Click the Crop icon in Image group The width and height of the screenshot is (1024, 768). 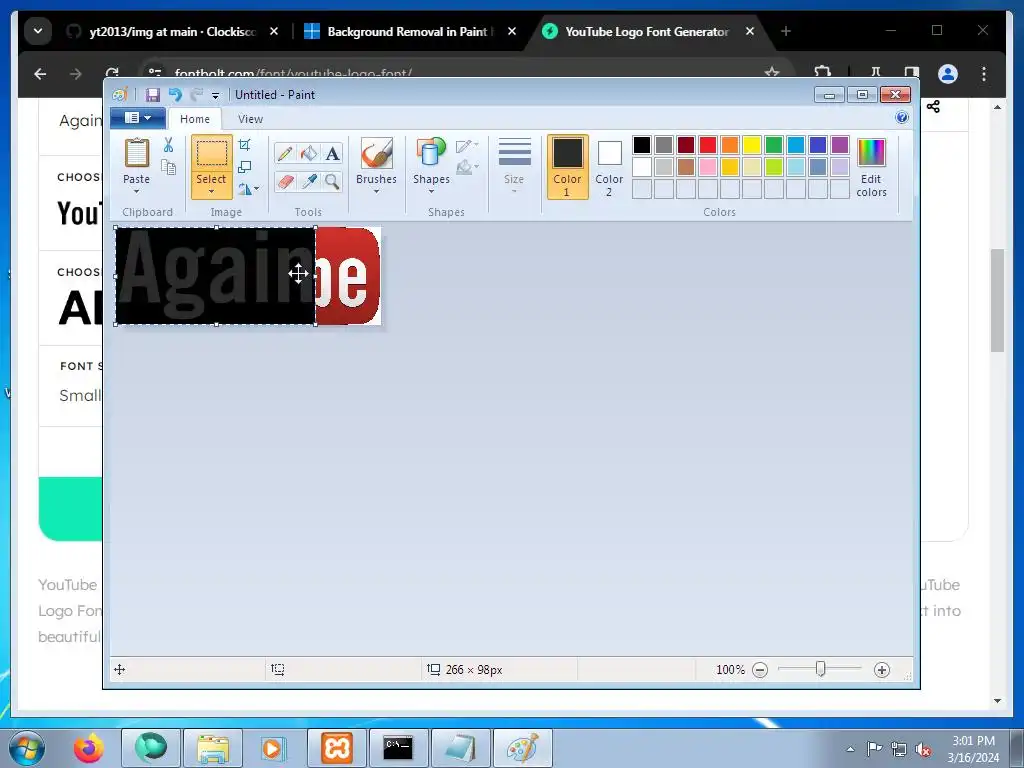click(245, 144)
